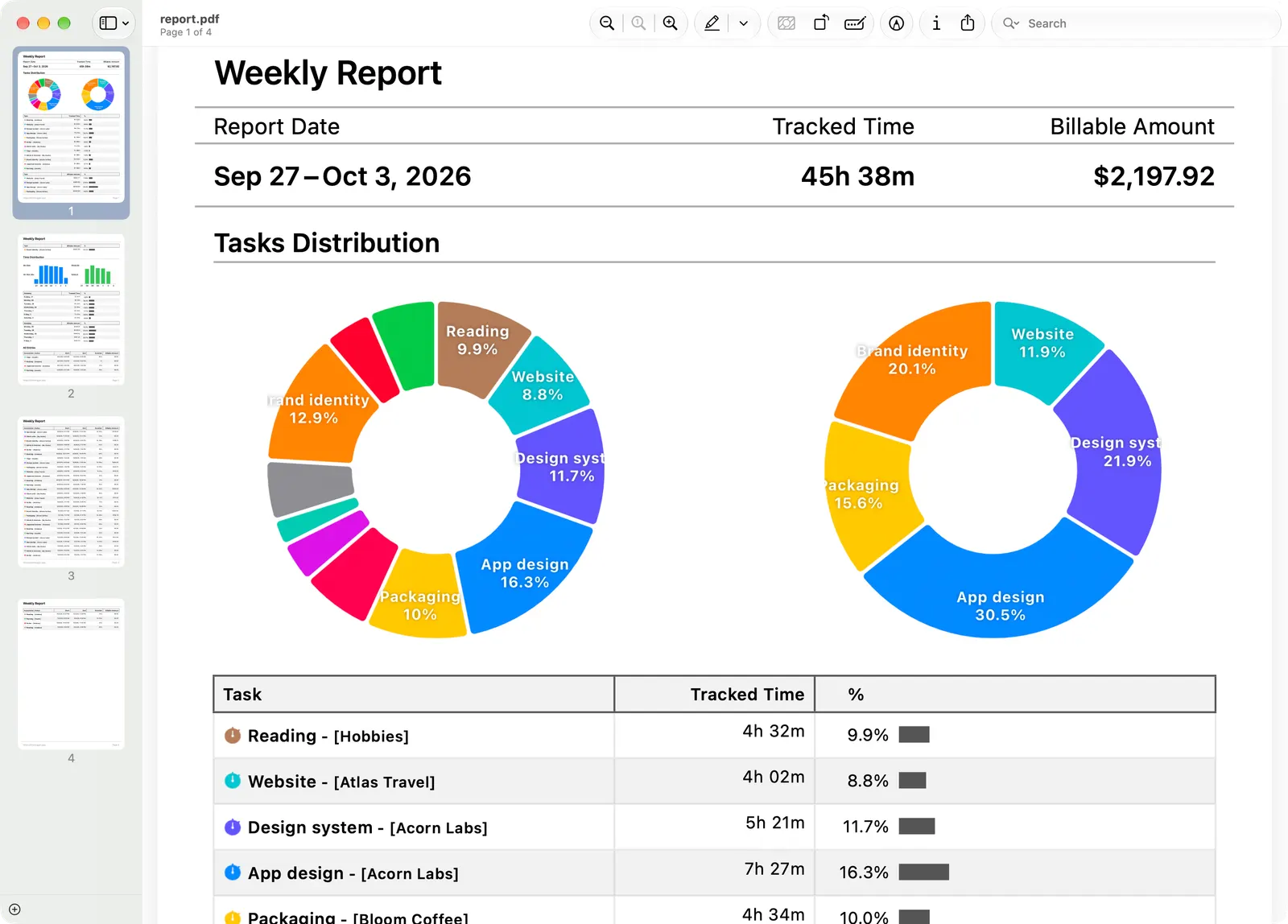1288x924 pixels.
Task: Toggle the sidebar view button
Action: tap(108, 23)
